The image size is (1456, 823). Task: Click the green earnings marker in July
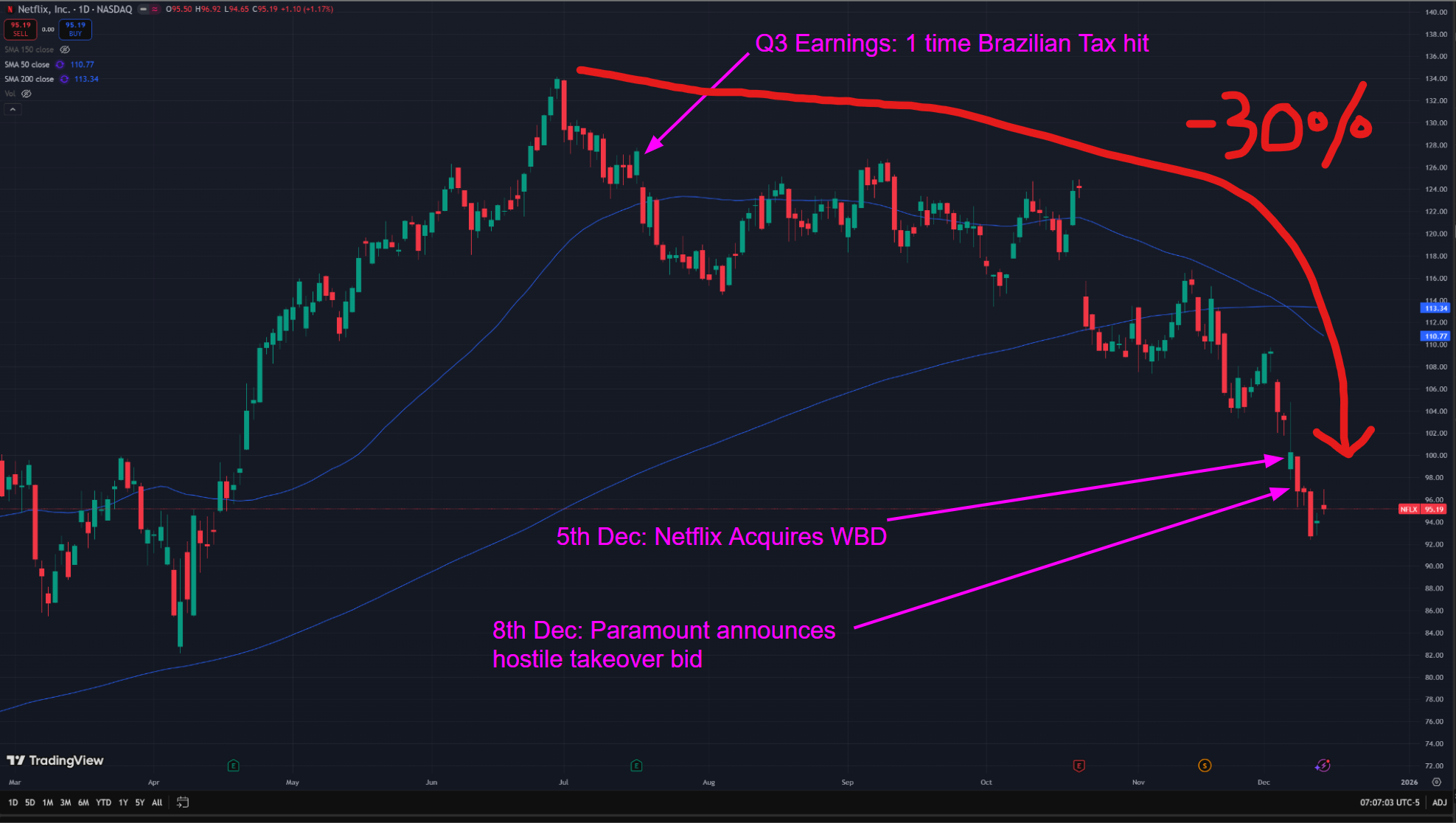tap(636, 765)
